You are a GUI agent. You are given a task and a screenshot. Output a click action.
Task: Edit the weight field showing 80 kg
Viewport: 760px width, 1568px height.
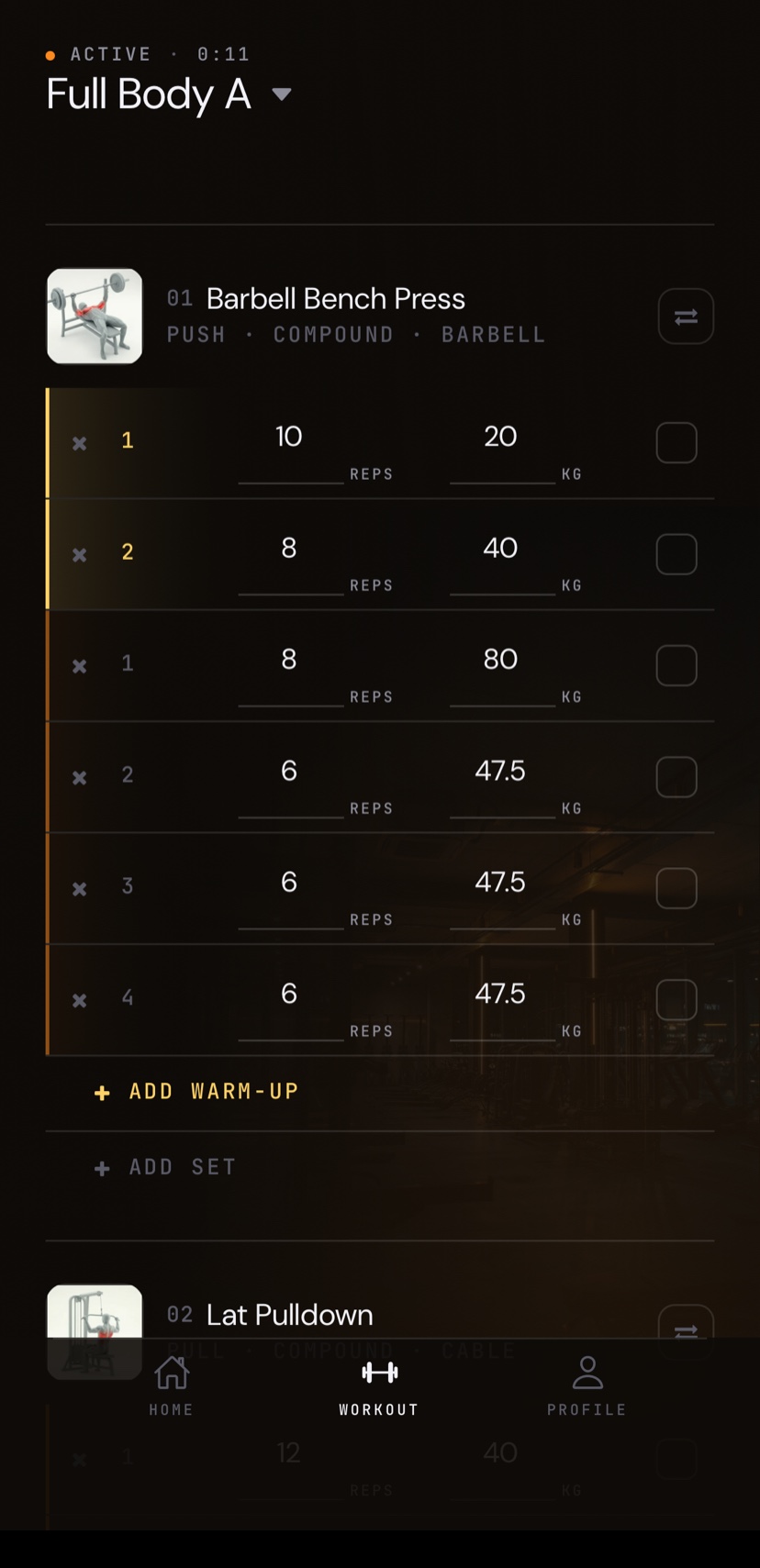tap(502, 673)
